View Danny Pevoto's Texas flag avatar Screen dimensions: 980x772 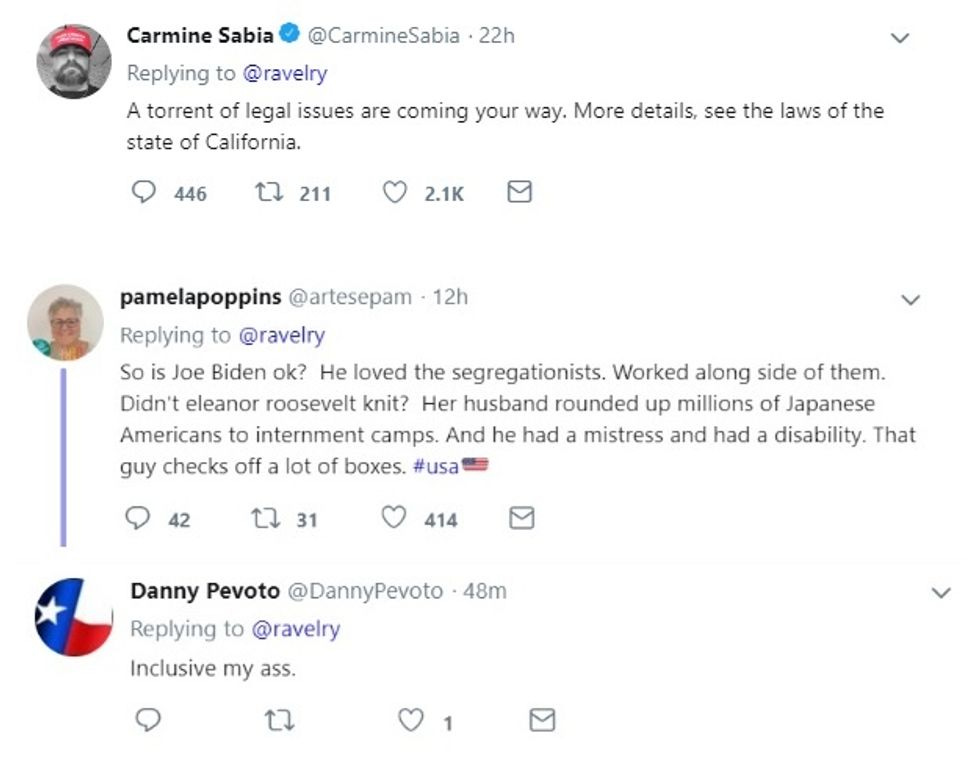[x=74, y=616]
